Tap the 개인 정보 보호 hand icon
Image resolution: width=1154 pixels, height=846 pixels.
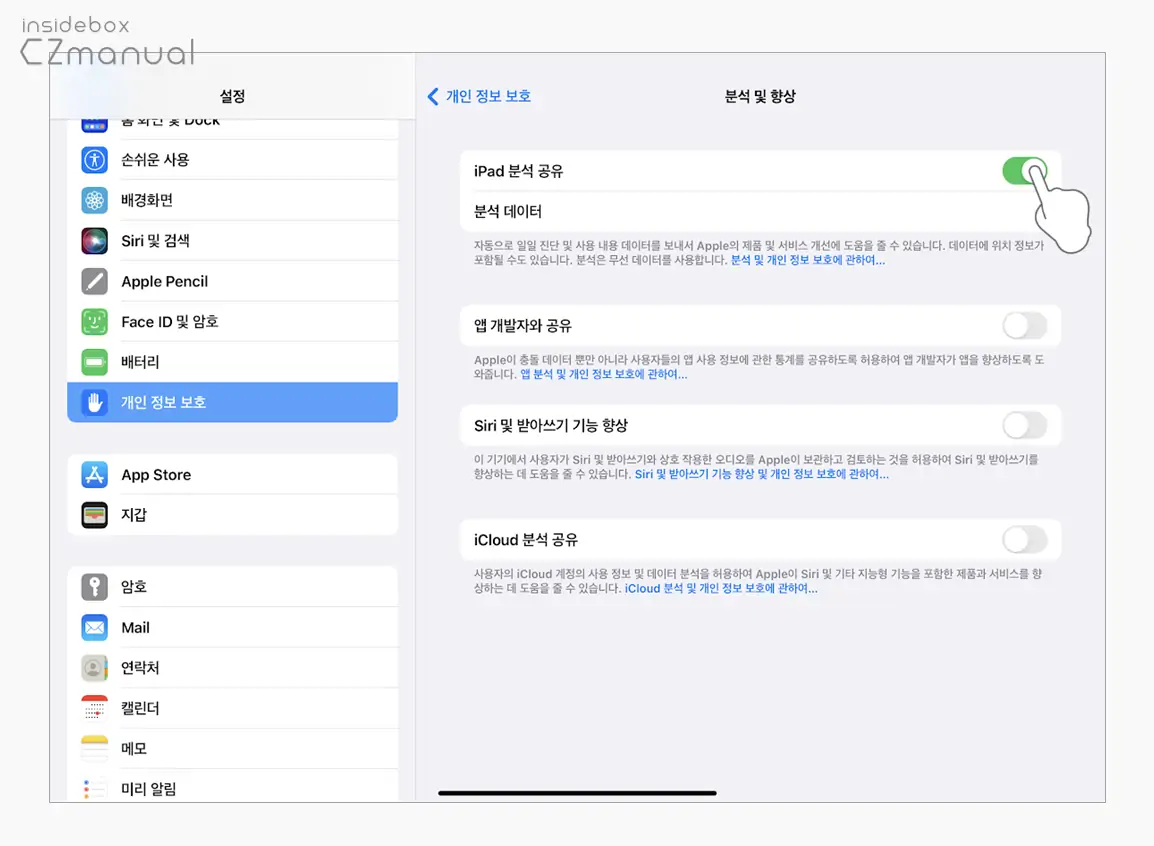(x=94, y=402)
